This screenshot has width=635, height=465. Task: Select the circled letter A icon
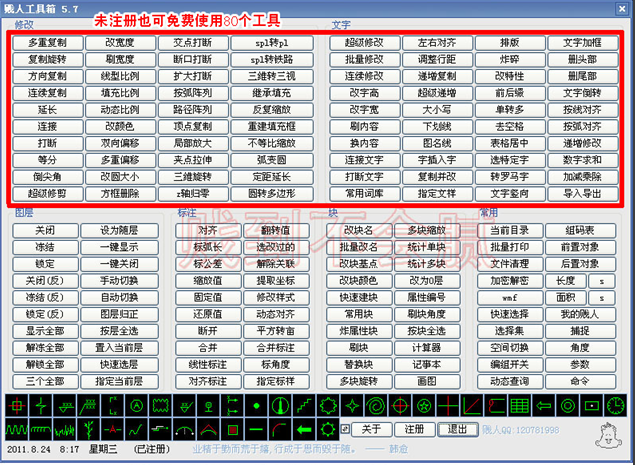[x=136, y=405]
